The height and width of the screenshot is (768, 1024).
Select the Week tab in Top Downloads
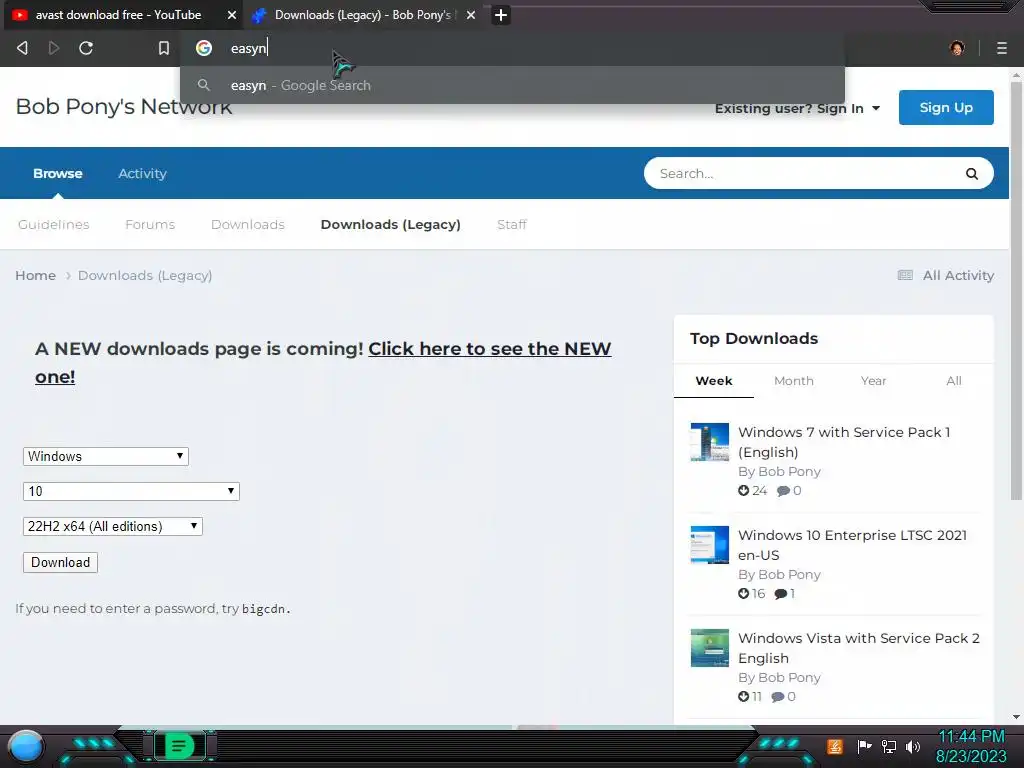point(714,381)
